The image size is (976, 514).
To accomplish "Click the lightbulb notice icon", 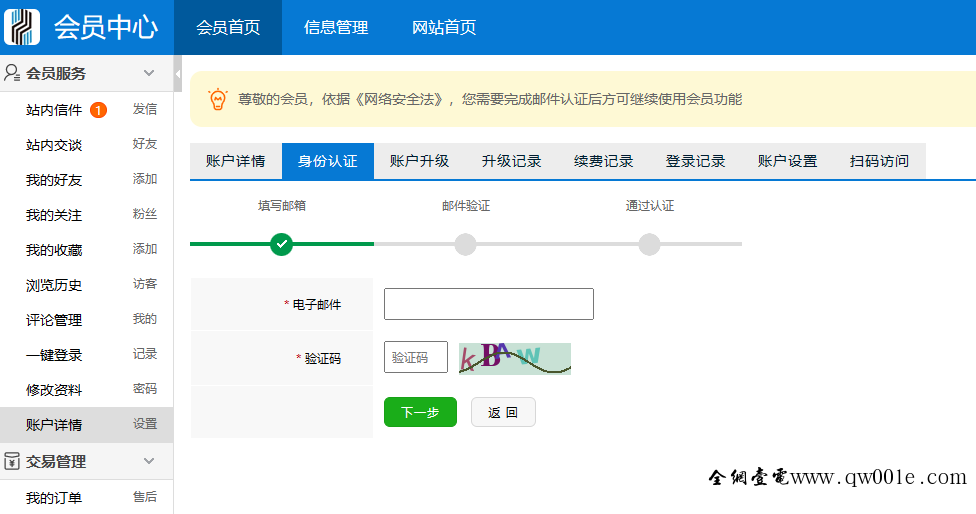I will (217, 99).
